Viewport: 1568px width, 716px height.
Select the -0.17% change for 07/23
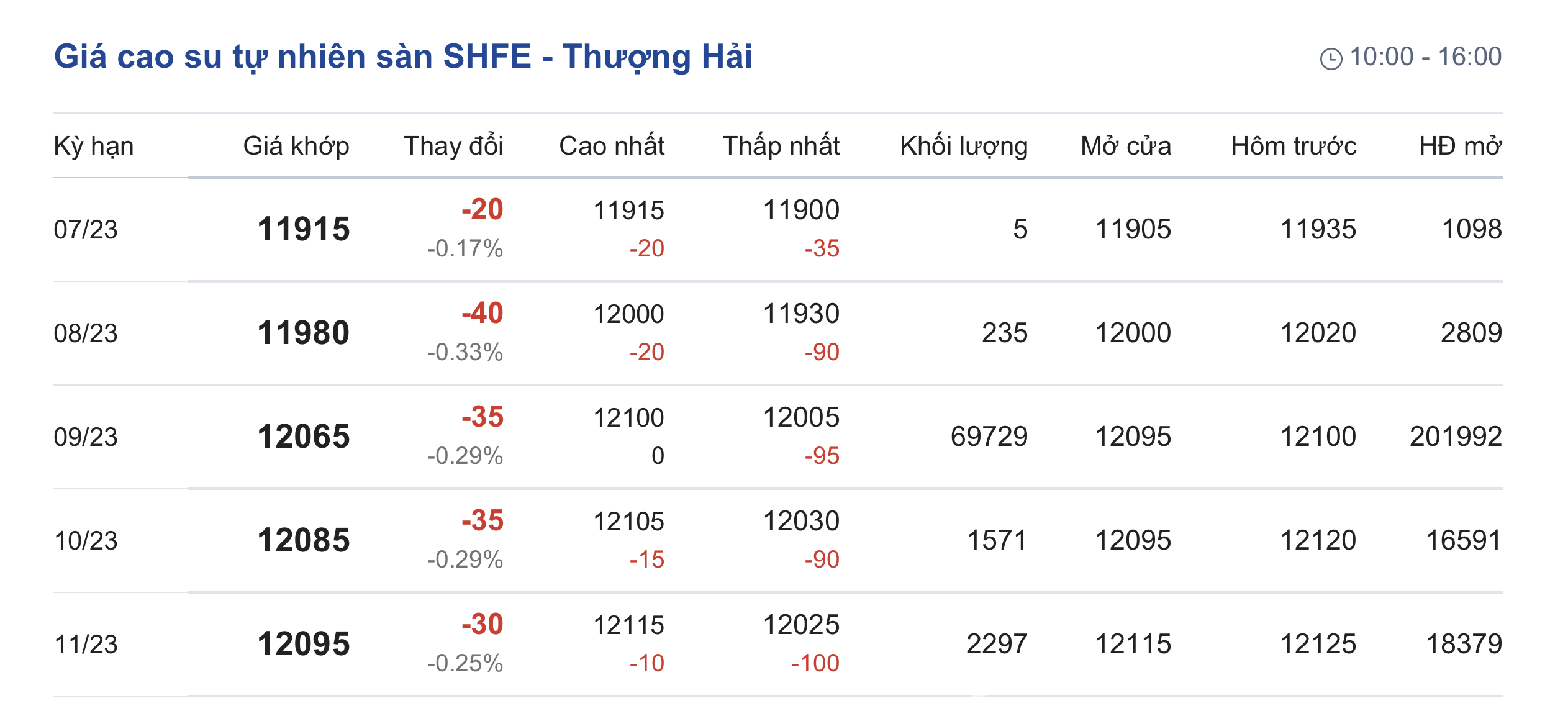(465, 248)
